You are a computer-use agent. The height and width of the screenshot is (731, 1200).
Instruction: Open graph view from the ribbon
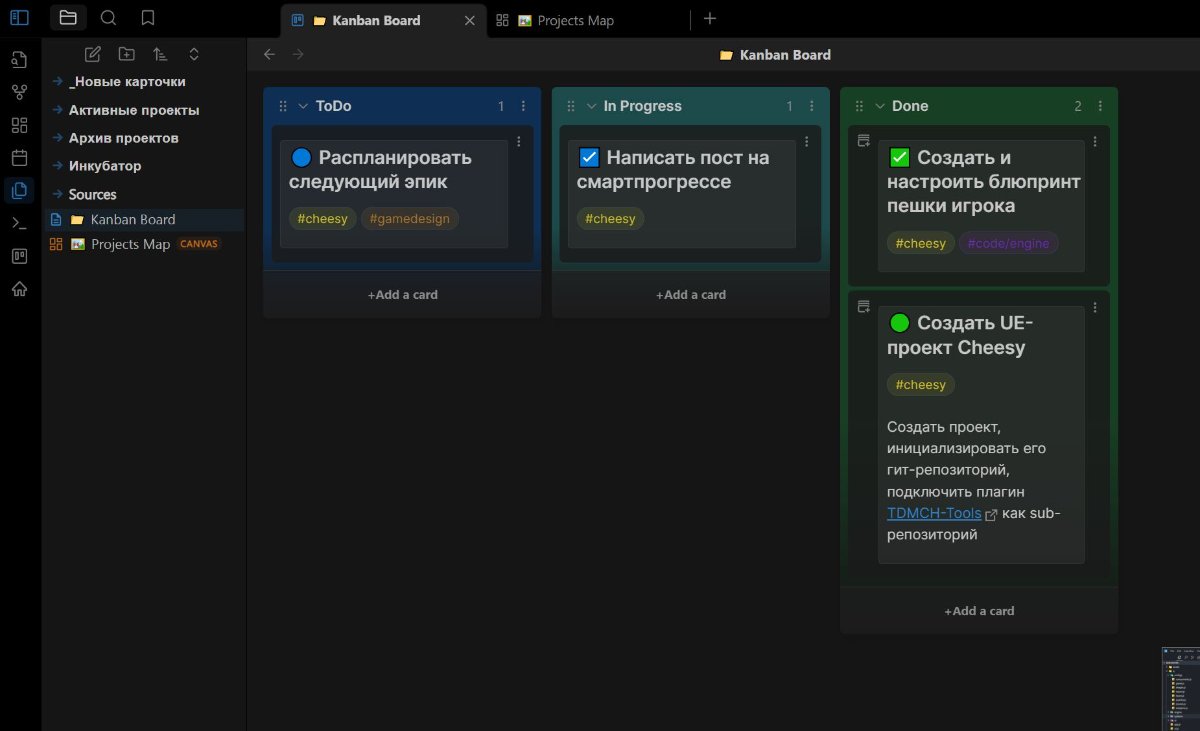point(19,92)
